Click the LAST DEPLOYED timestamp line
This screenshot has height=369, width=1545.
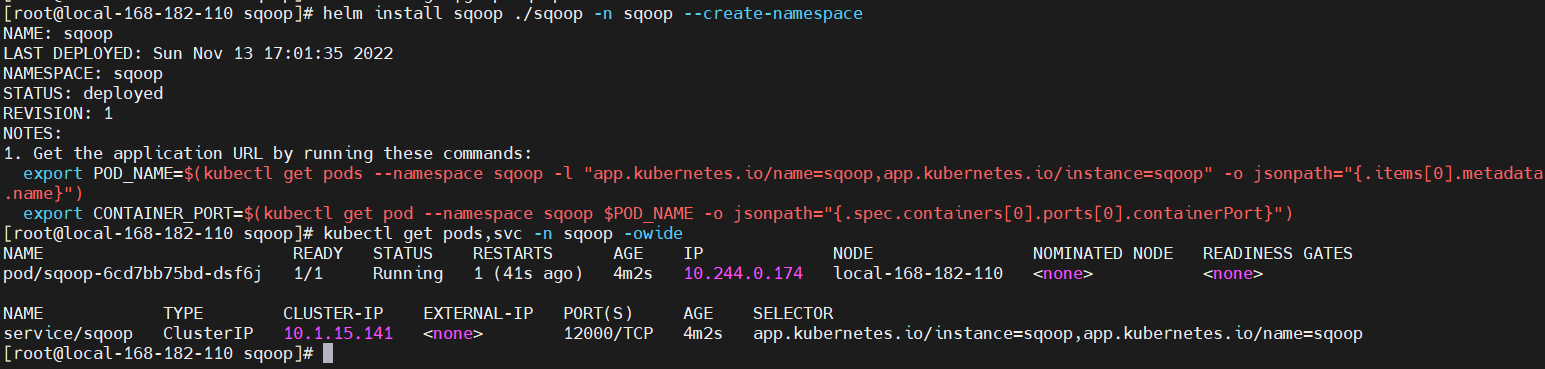click(x=198, y=53)
